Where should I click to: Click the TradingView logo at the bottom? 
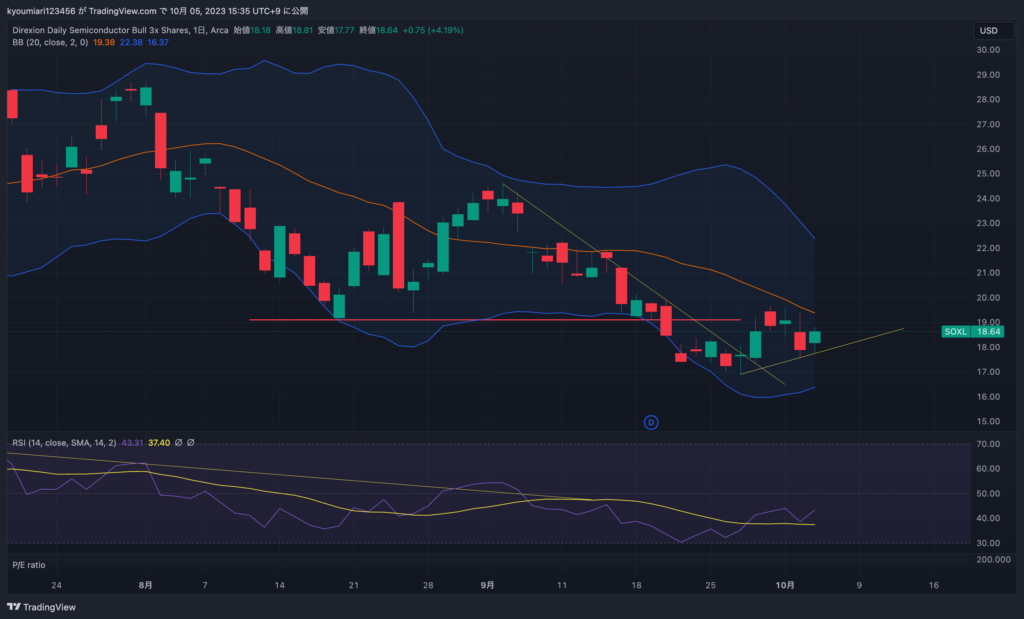click(41, 607)
